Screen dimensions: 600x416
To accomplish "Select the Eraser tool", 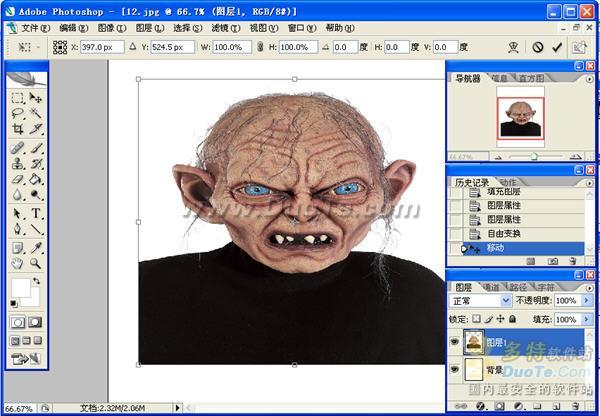I will [17, 179].
